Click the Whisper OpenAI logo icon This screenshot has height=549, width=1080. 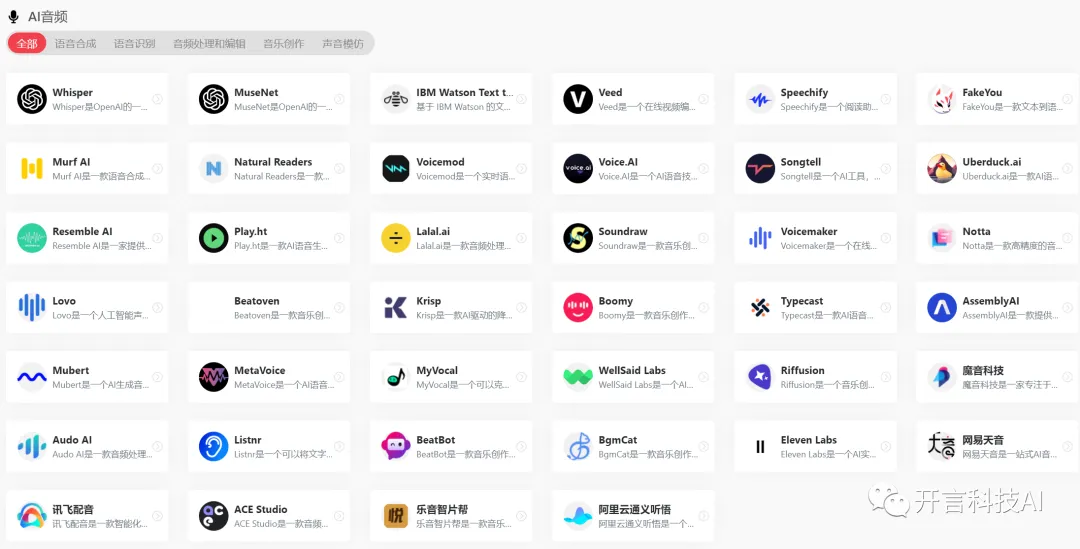32,99
